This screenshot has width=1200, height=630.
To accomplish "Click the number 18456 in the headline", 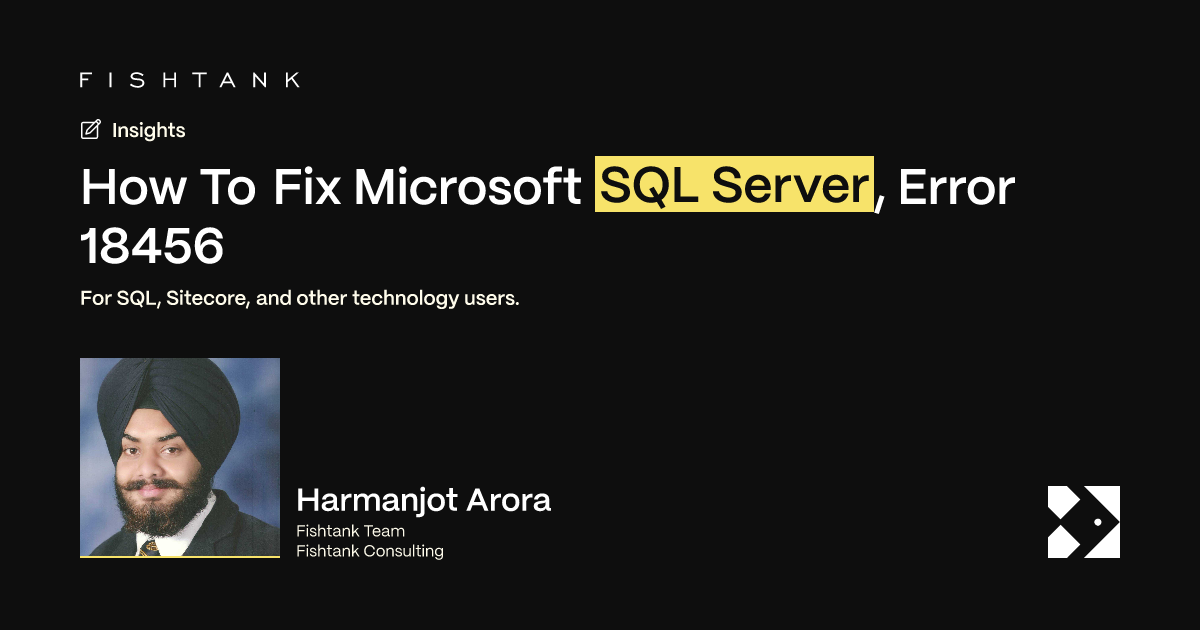I will (x=152, y=246).
